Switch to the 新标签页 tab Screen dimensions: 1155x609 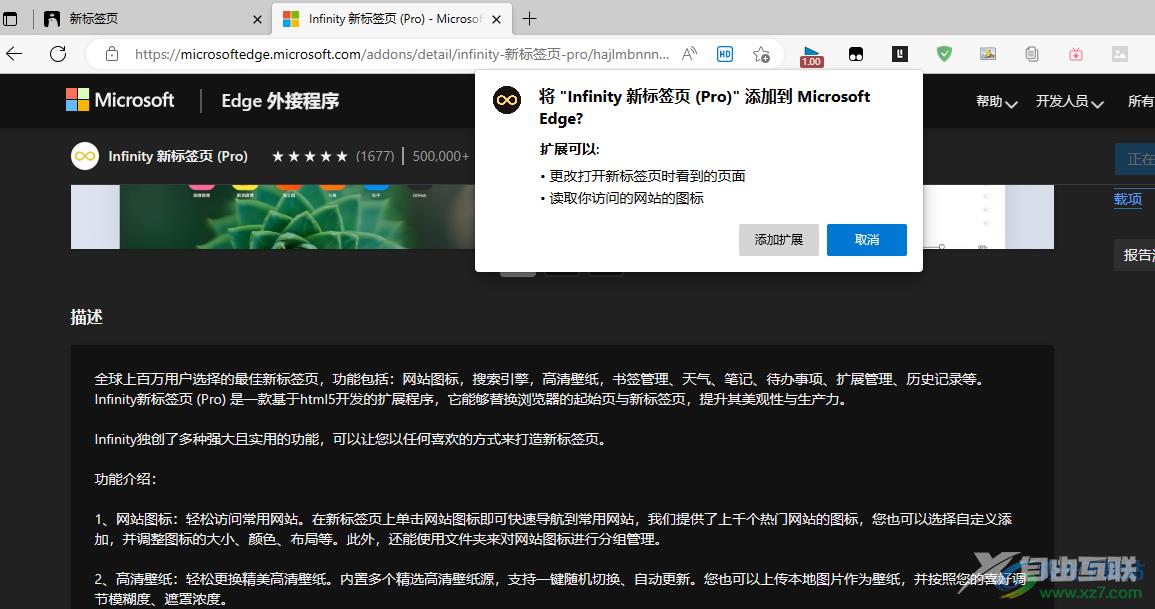pyautogui.click(x=153, y=19)
